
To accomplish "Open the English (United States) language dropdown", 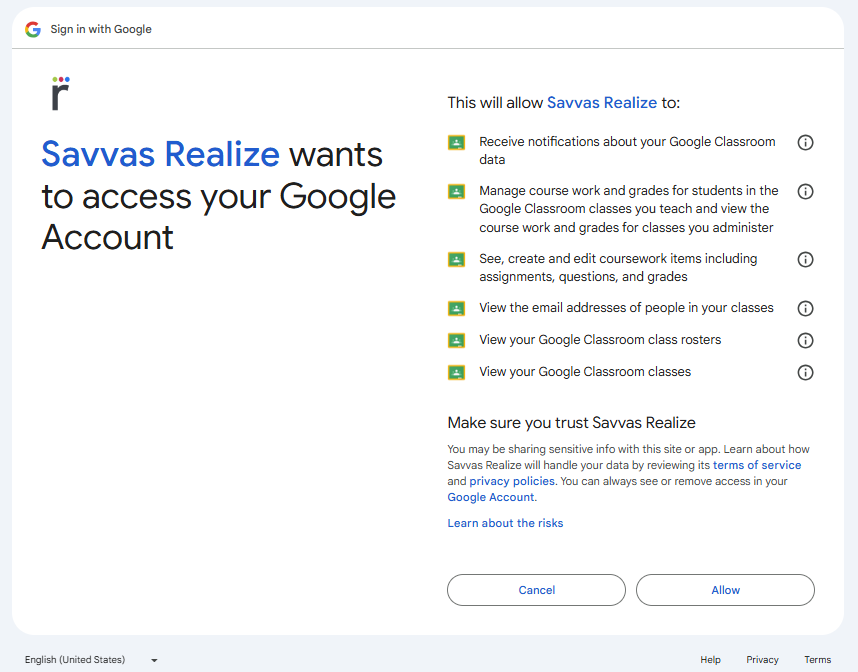I will tap(91, 660).
